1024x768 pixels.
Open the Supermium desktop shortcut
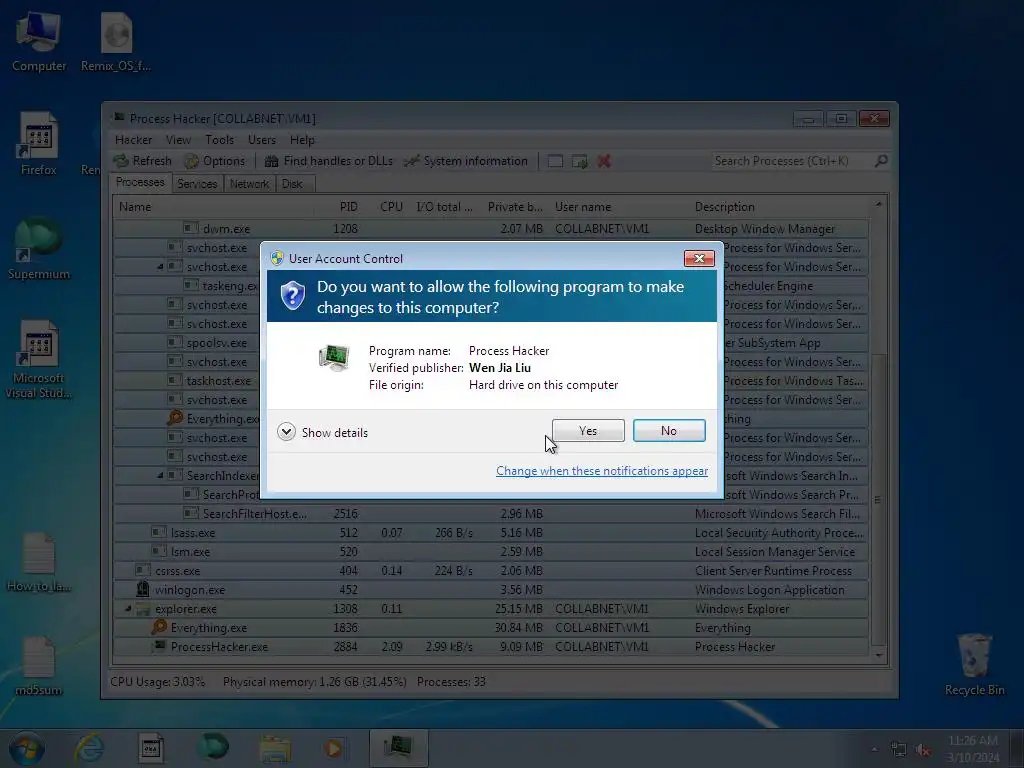[39, 249]
